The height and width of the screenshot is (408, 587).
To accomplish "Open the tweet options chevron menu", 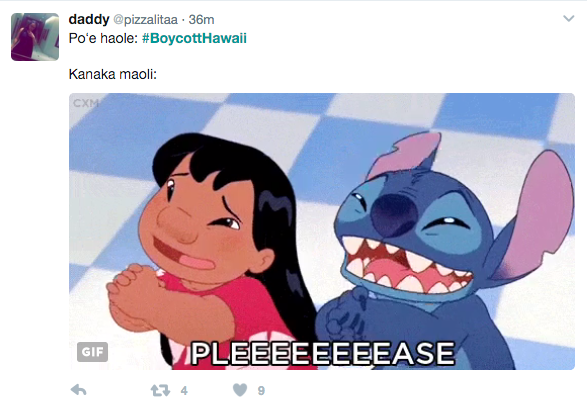I will pyautogui.click(x=569, y=18).
